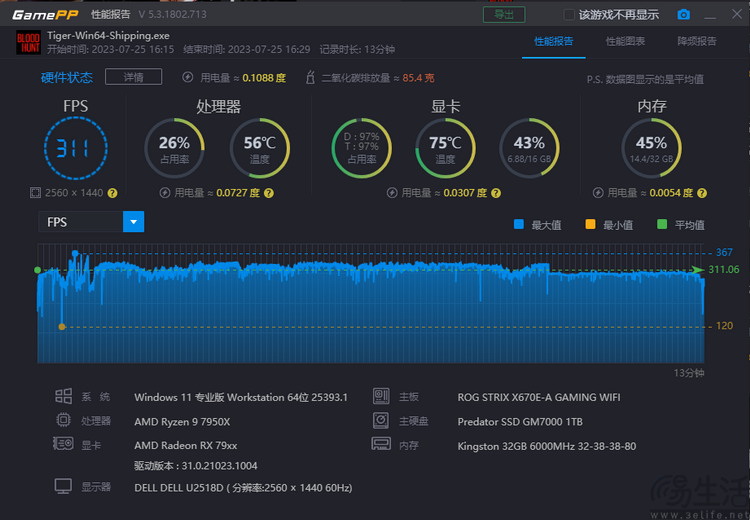750x520 pixels.
Task: Click the Predator SSD GM7000 1TB text
Action: pos(520,422)
